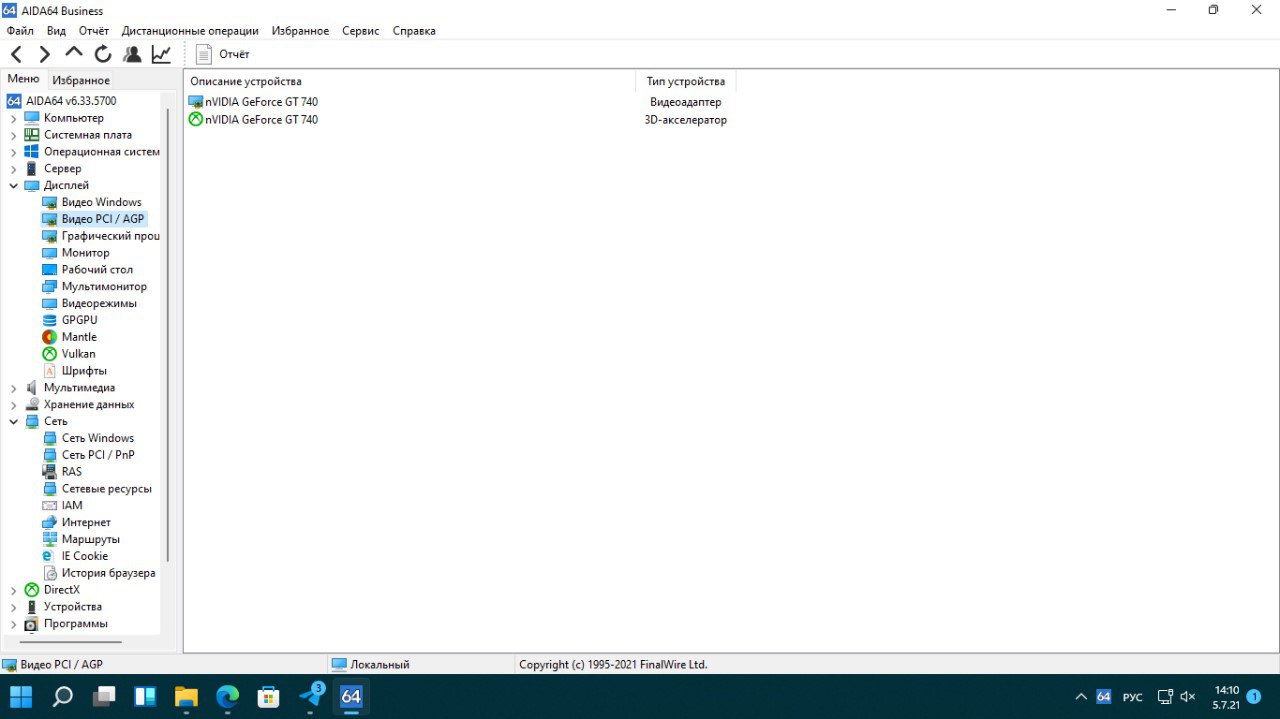
Task: Expand the Сервер tree node
Action: [x=13, y=169]
